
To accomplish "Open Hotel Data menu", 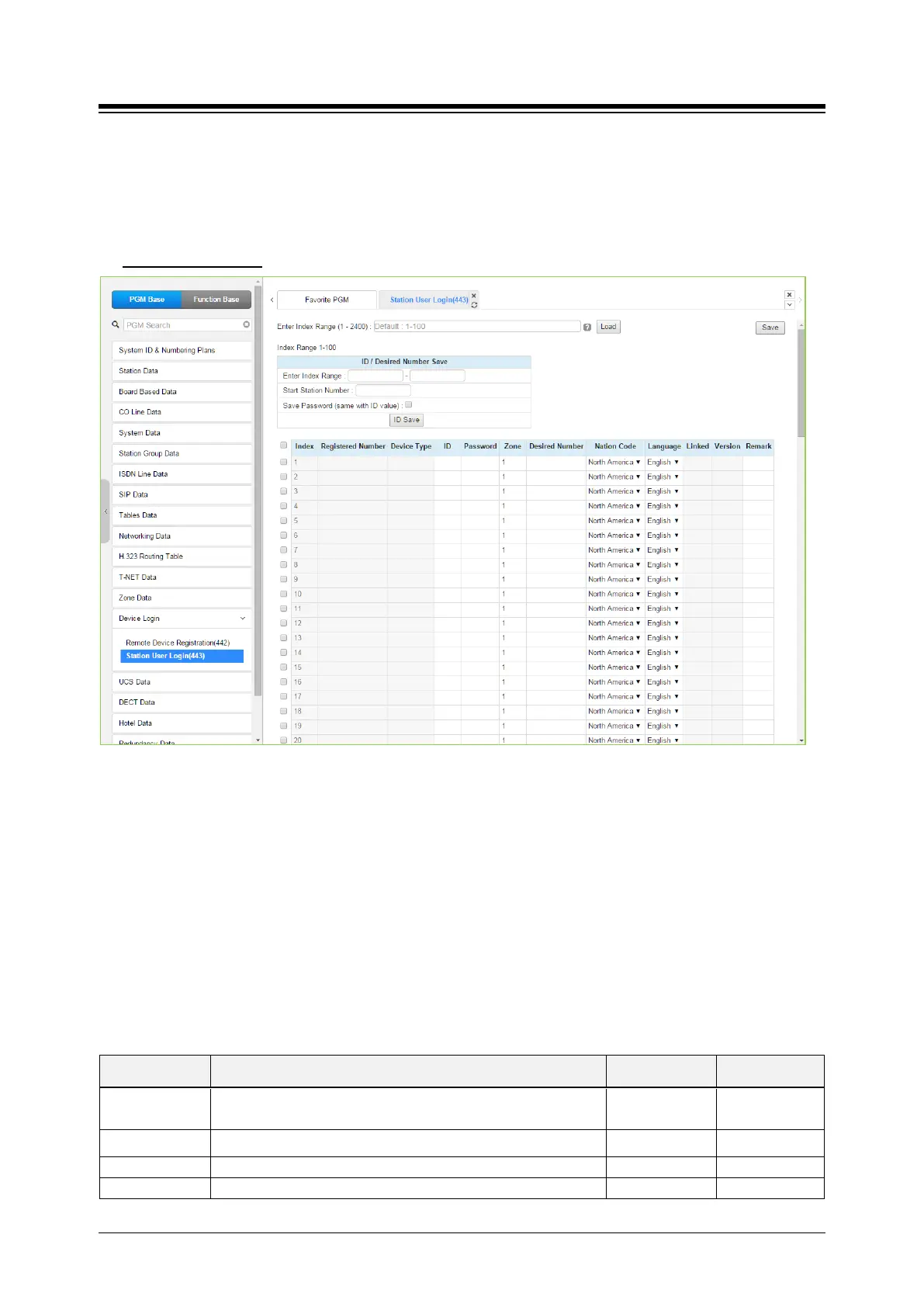I will pyautogui.click(x=182, y=723).
